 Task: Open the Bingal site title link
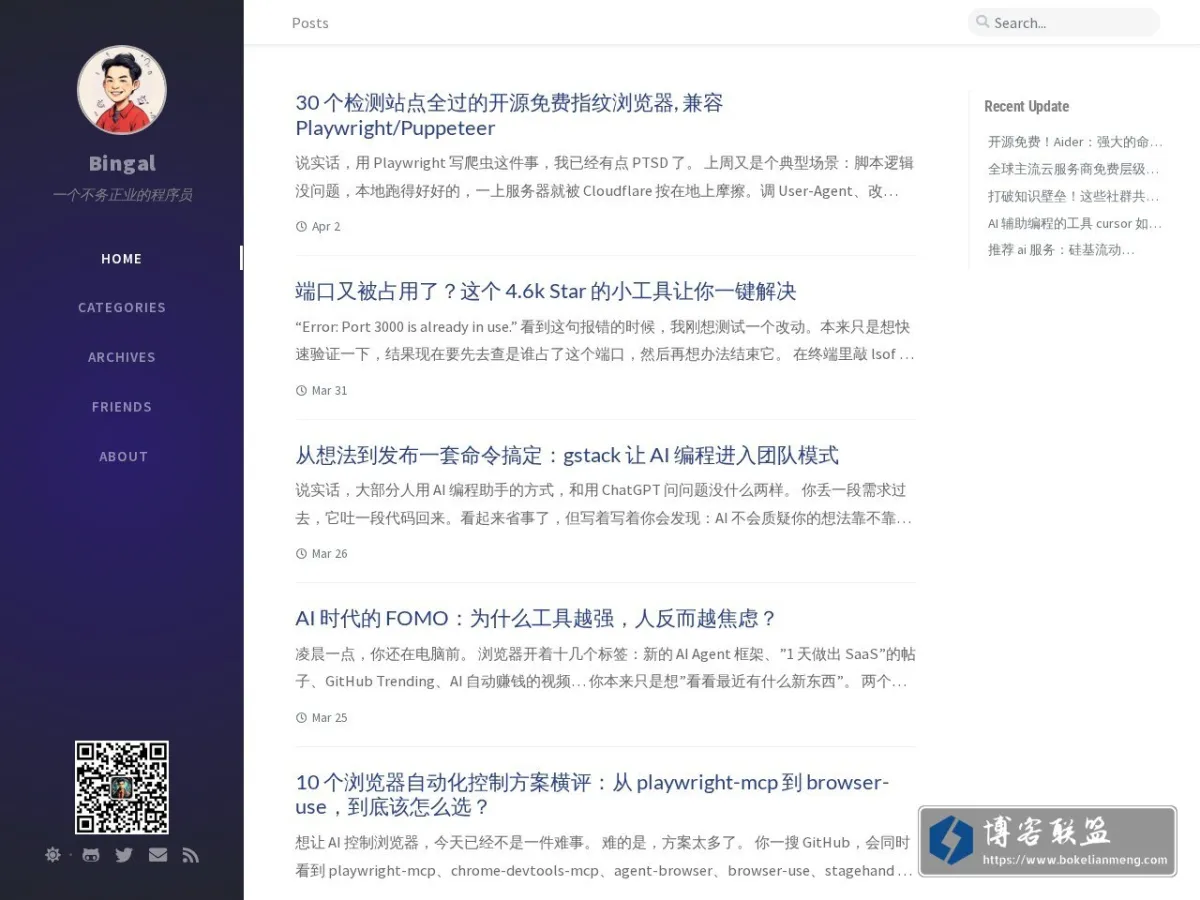(x=122, y=163)
